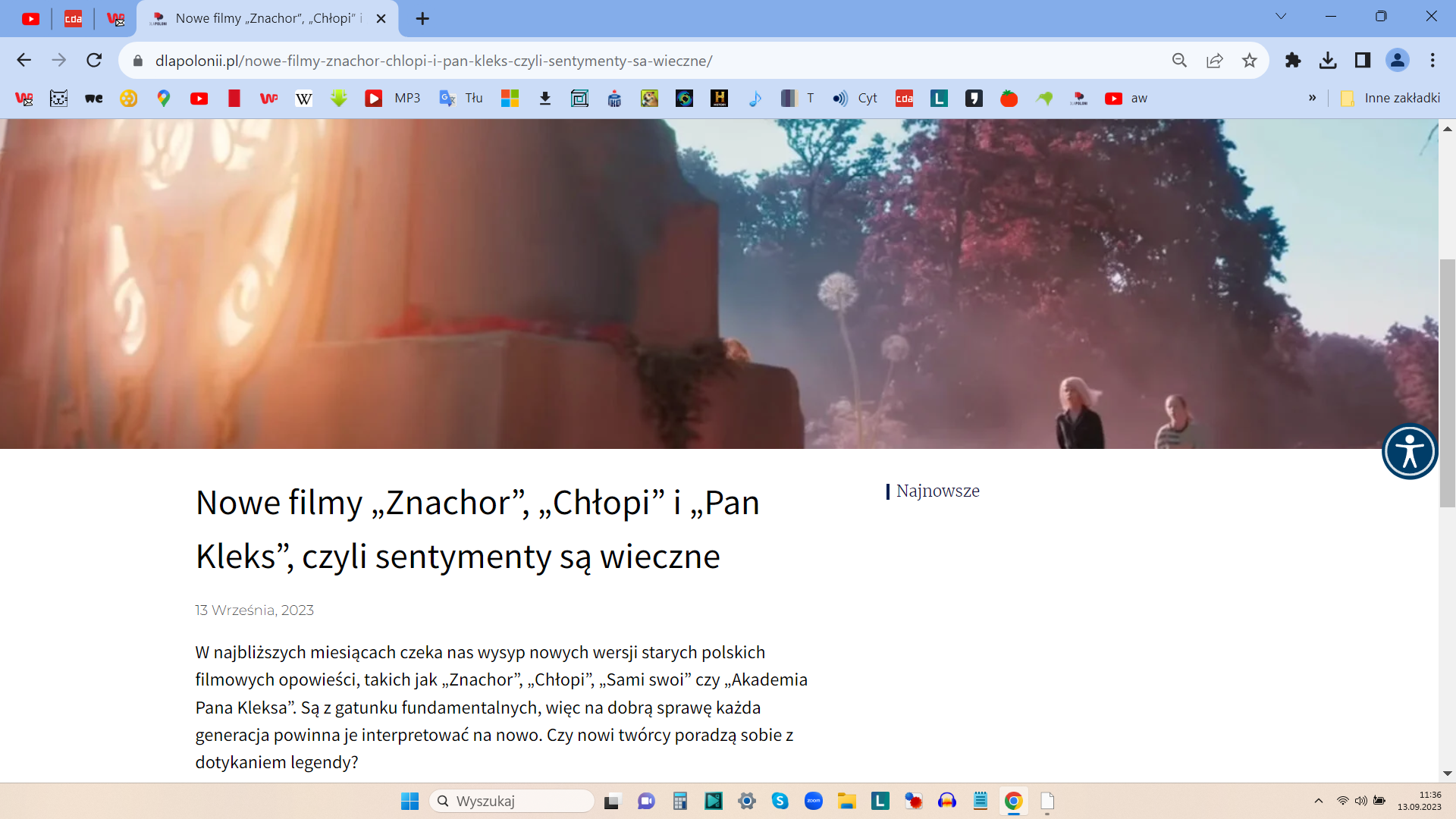Click the share page icon
1456x819 pixels.
(x=1214, y=61)
